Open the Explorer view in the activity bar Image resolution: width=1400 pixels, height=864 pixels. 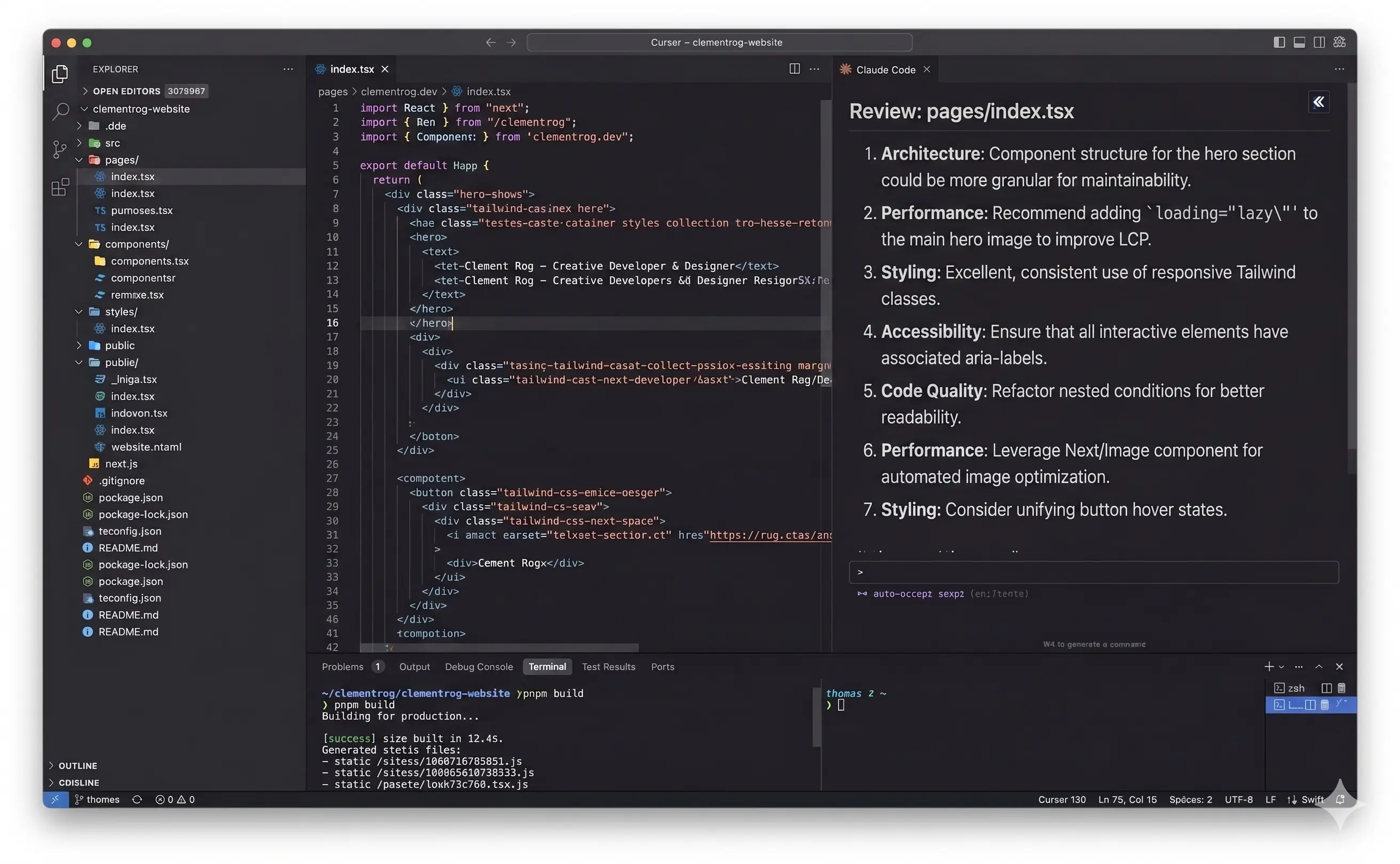pyautogui.click(x=60, y=74)
